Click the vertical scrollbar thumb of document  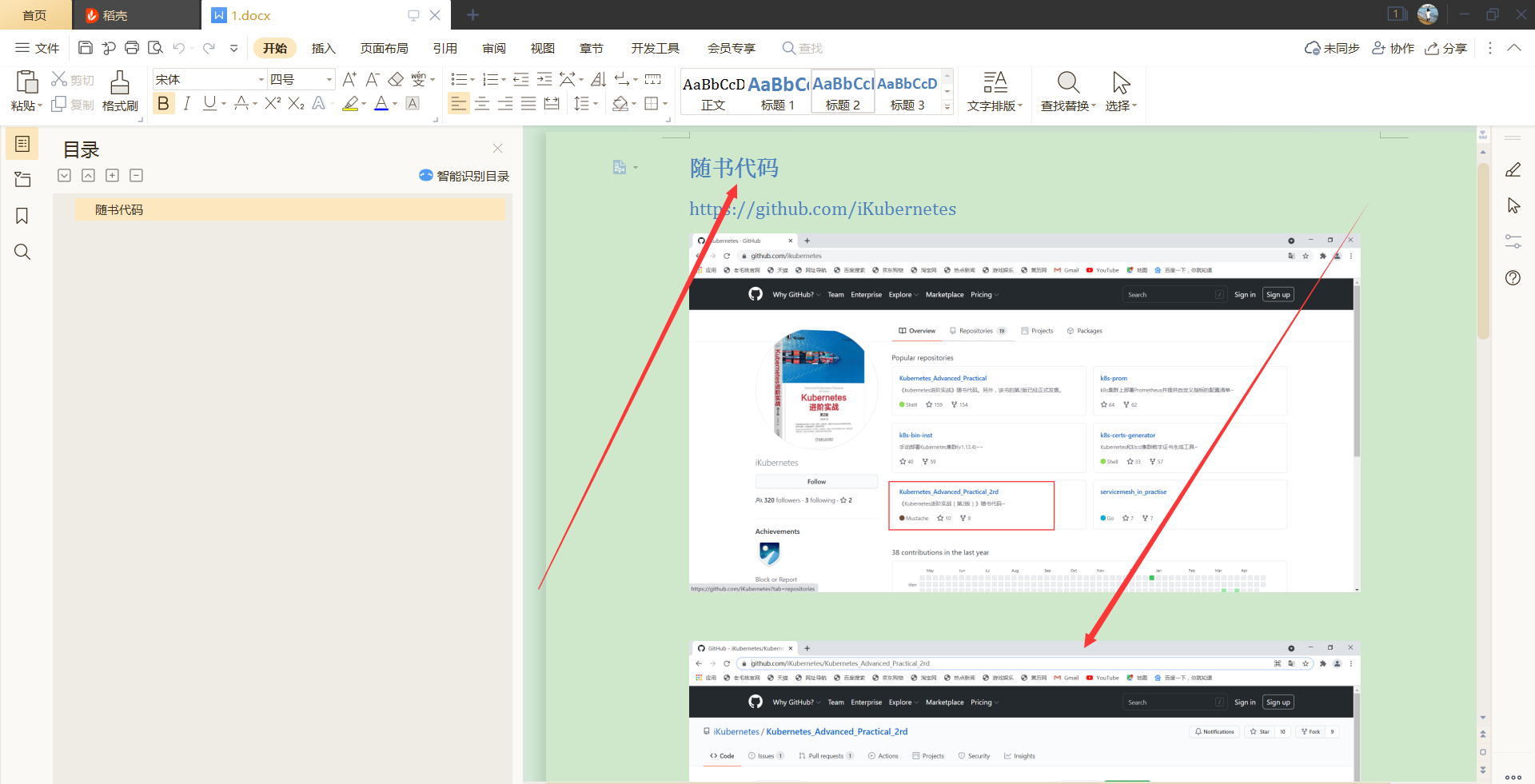(x=1483, y=252)
